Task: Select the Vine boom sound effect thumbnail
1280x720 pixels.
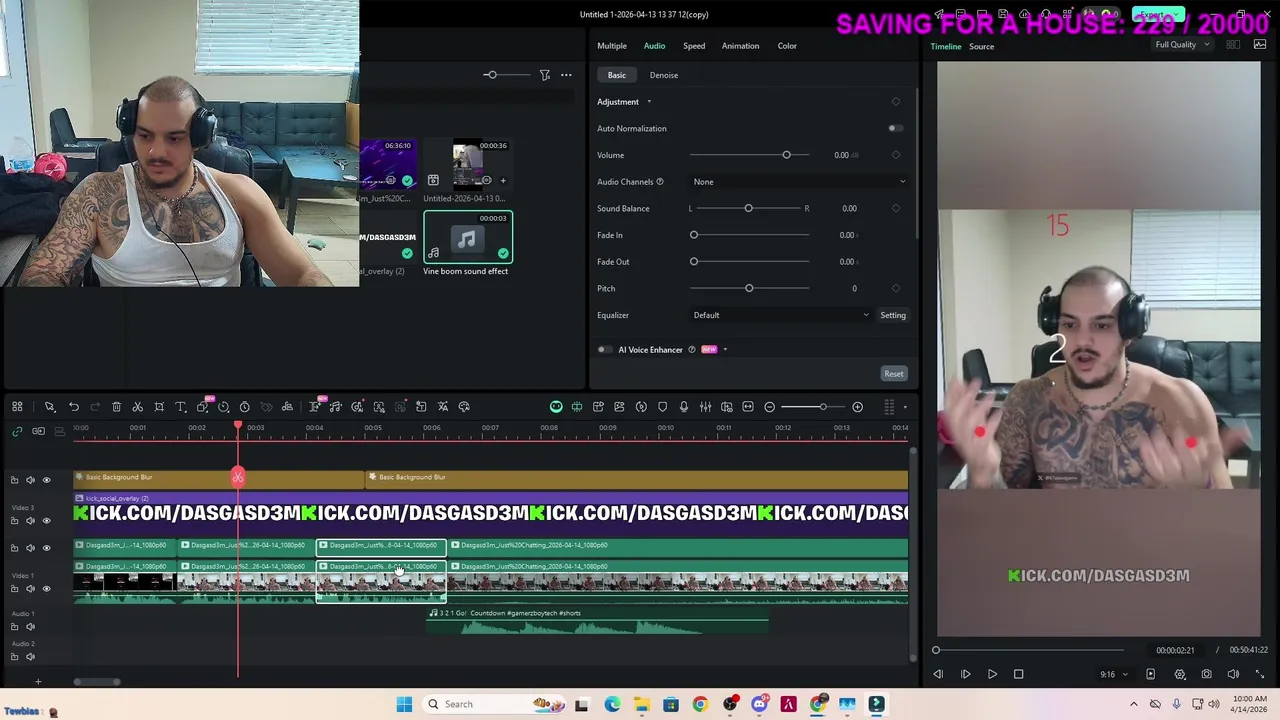Action: pyautogui.click(x=468, y=238)
